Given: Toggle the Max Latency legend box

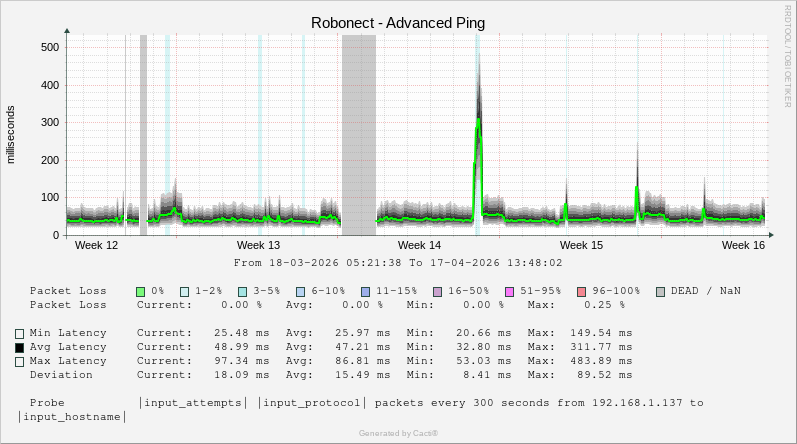Looking at the screenshot, I should [x=20, y=361].
